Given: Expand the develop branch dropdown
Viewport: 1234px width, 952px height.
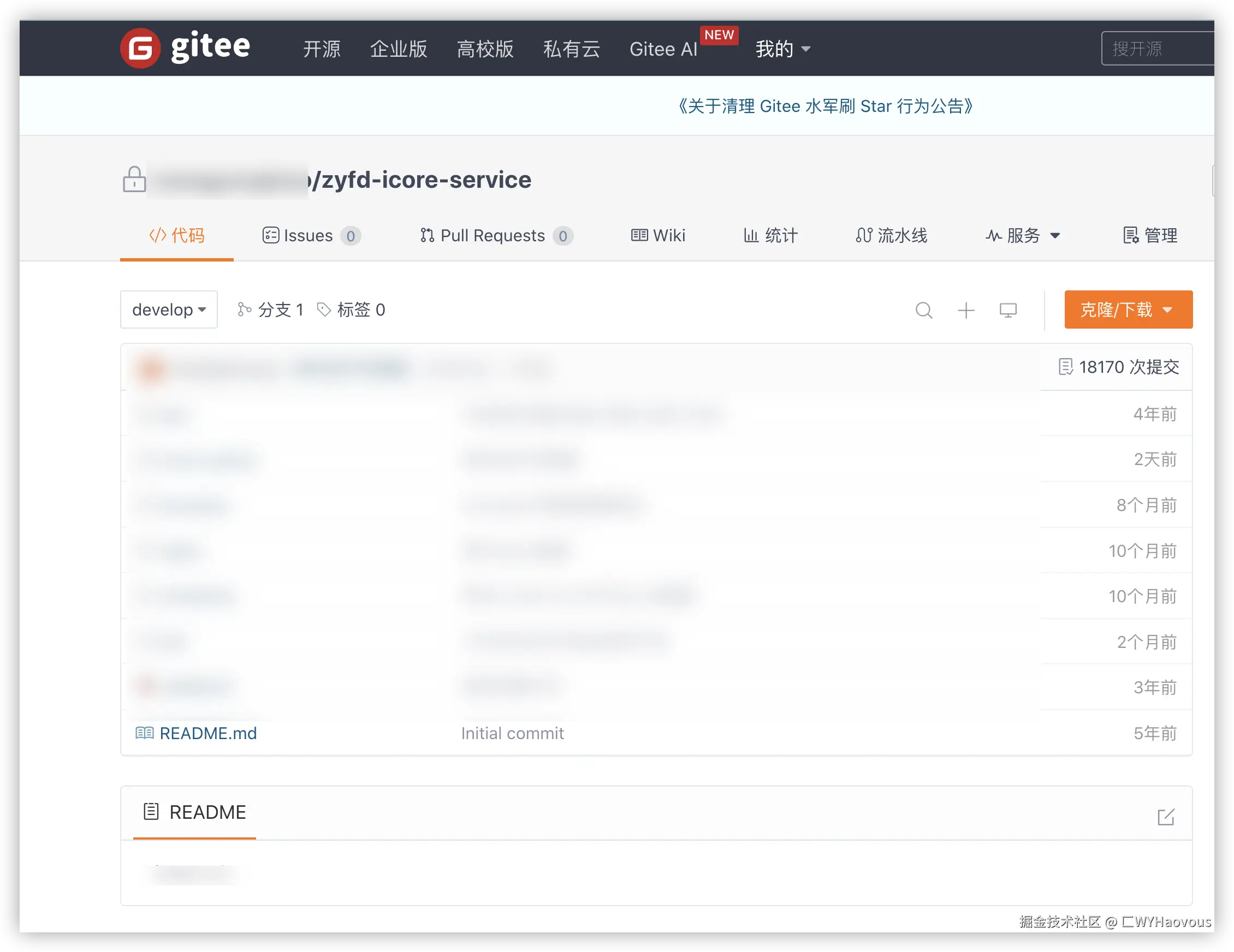Looking at the screenshot, I should pyautogui.click(x=168, y=310).
